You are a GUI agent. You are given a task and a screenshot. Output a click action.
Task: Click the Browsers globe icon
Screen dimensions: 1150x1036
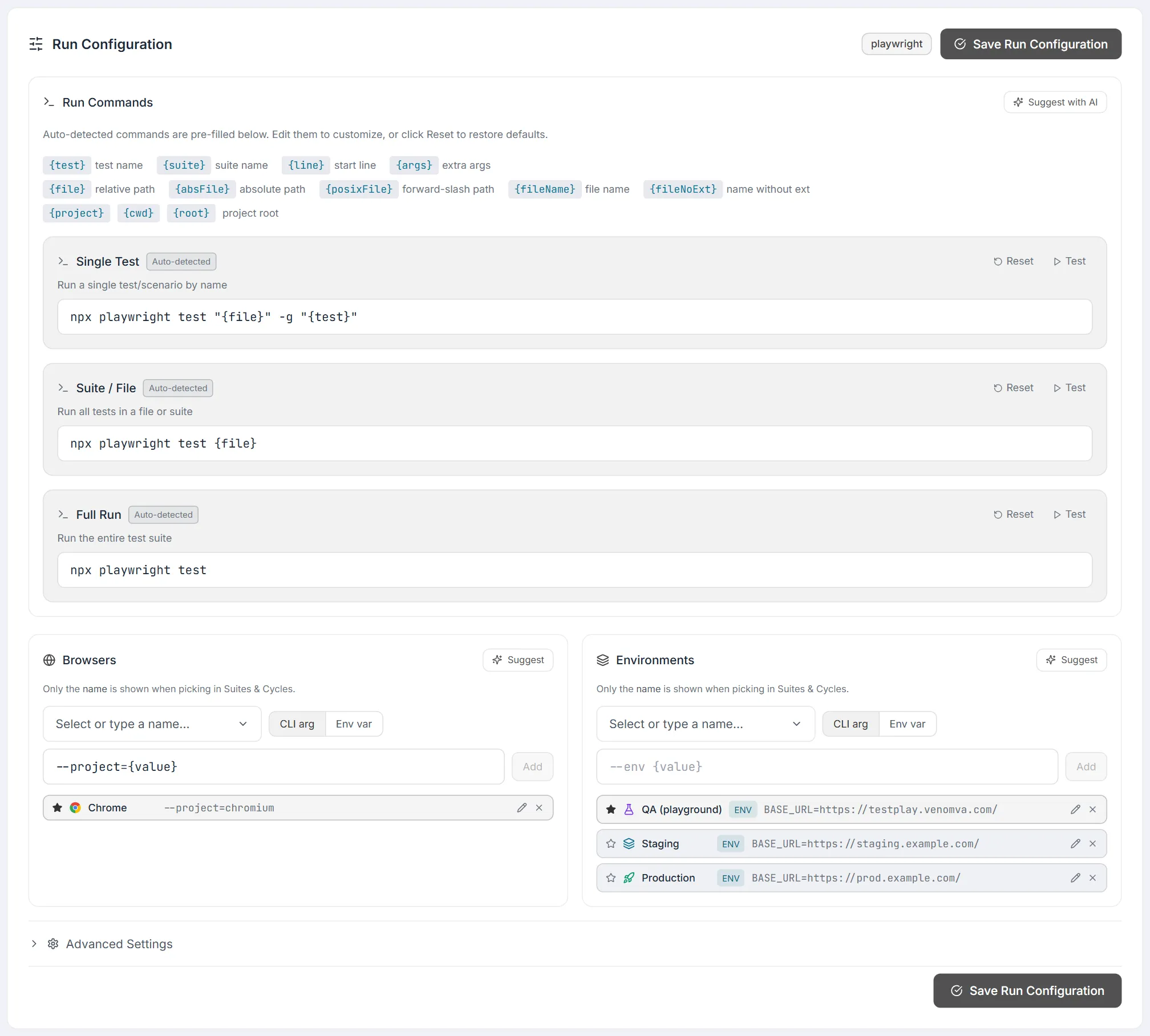pos(50,660)
